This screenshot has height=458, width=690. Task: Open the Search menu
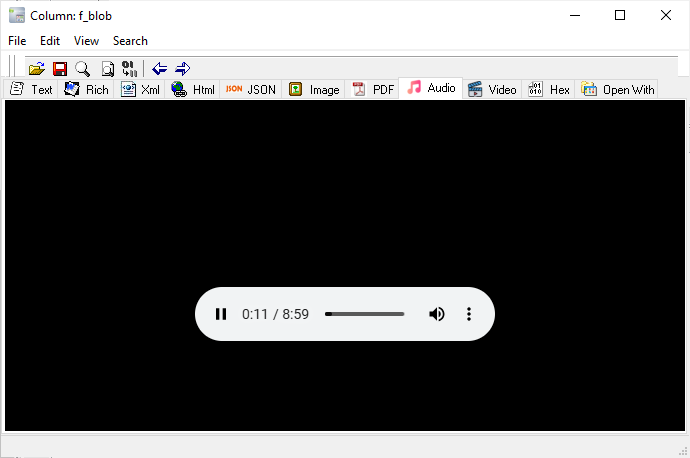(130, 41)
